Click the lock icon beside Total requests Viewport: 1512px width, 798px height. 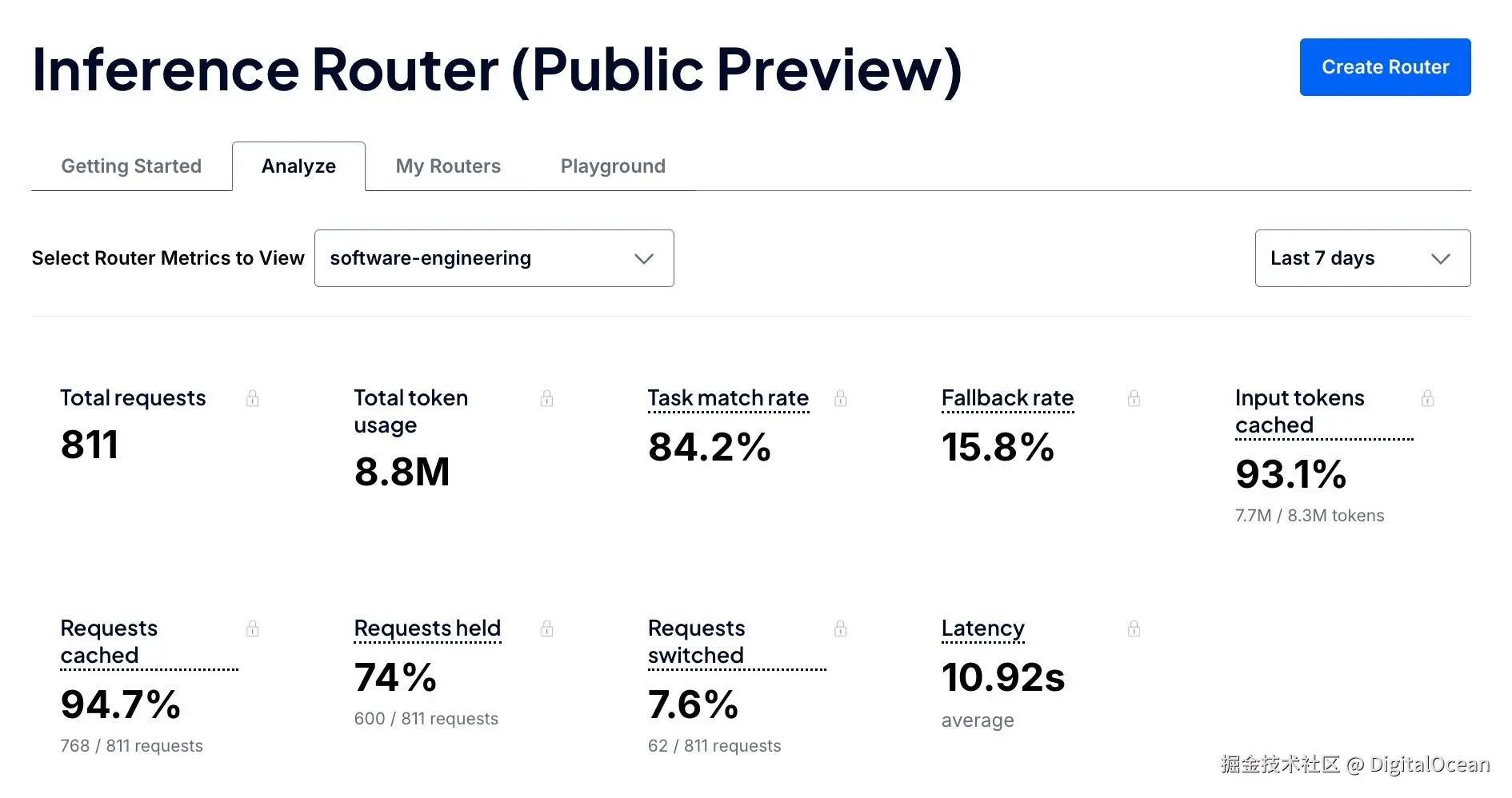pos(253,398)
